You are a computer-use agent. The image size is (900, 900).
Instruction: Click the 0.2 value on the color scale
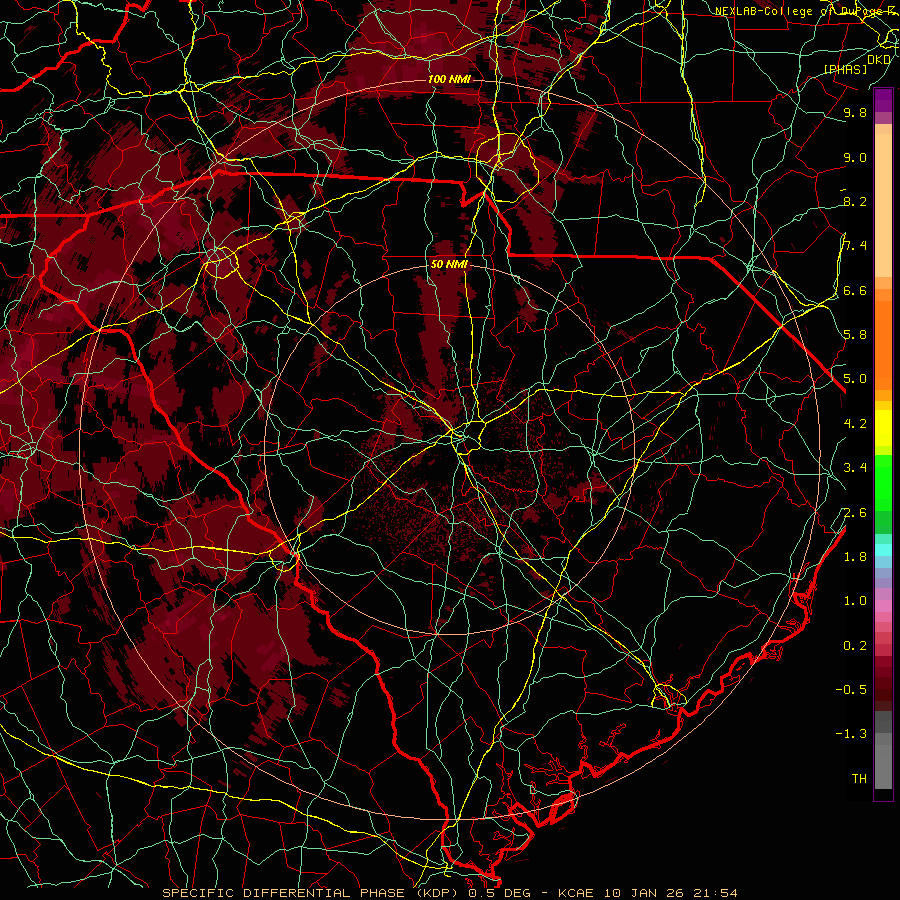point(855,646)
